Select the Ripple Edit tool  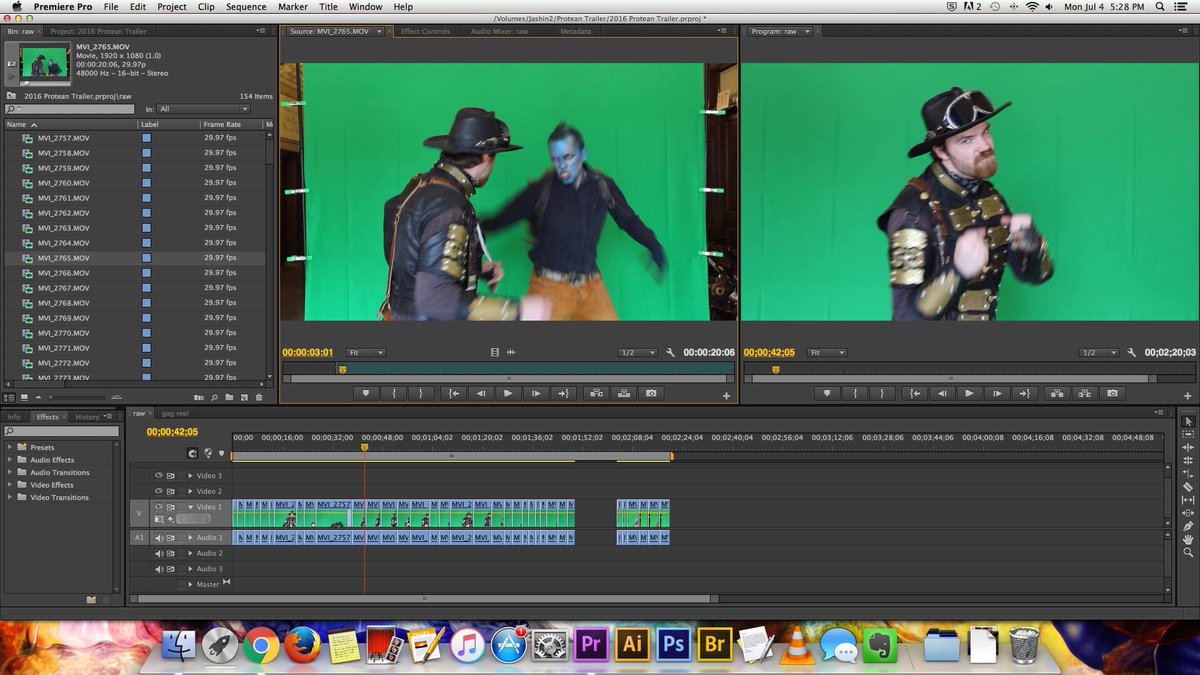pyautogui.click(x=1188, y=447)
